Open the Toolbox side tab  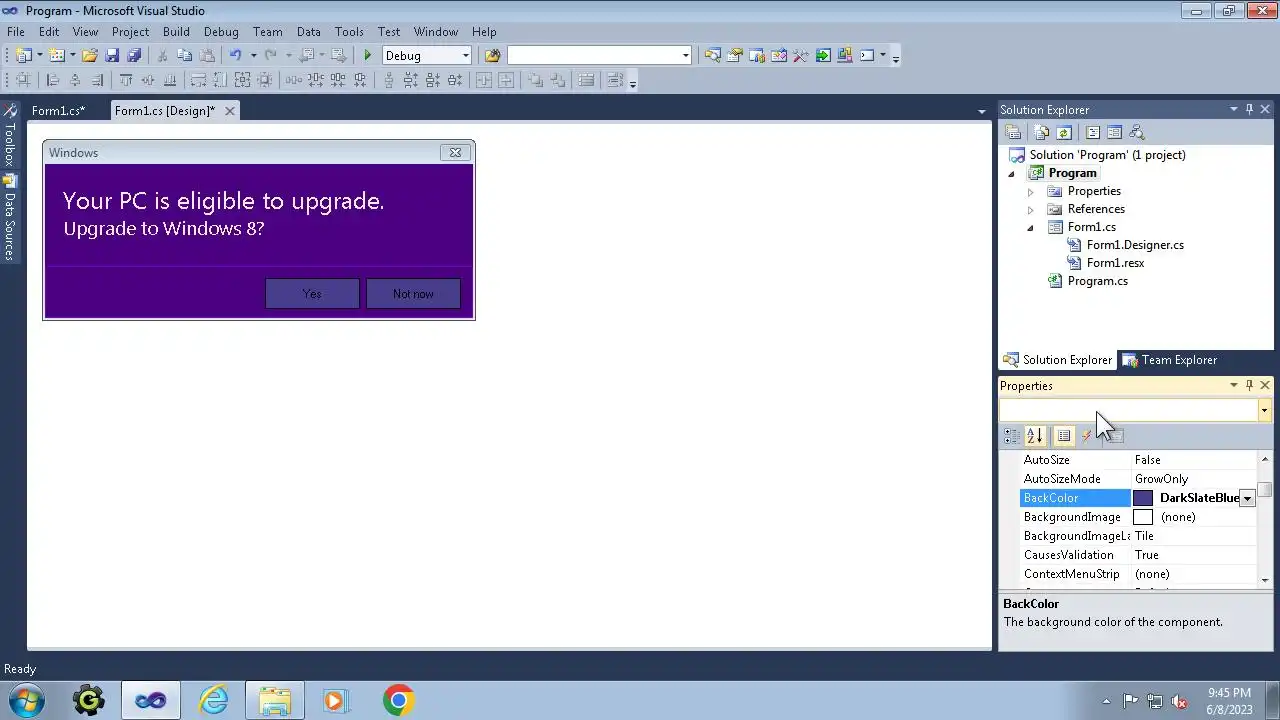9,135
